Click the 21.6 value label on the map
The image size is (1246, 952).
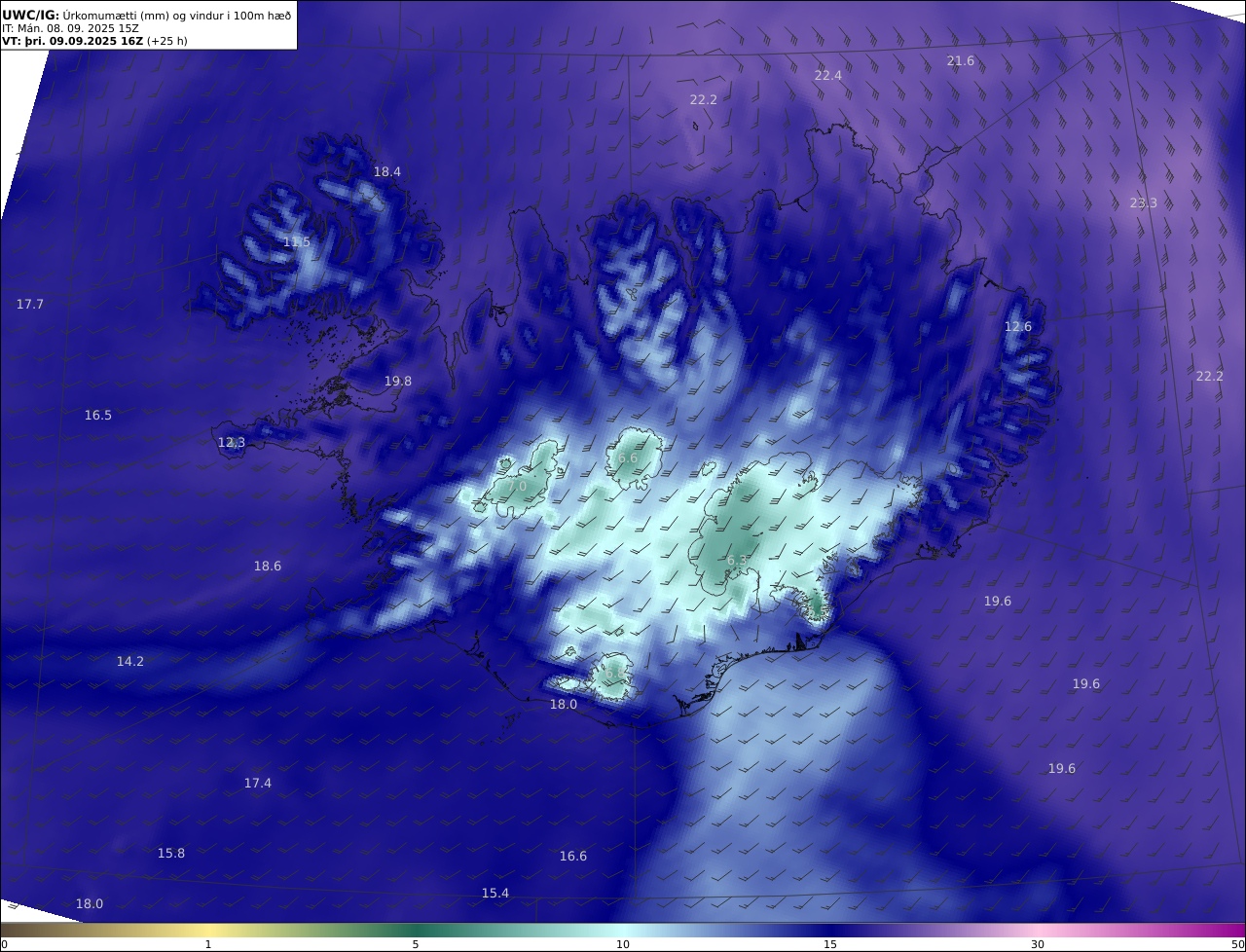[x=961, y=61]
